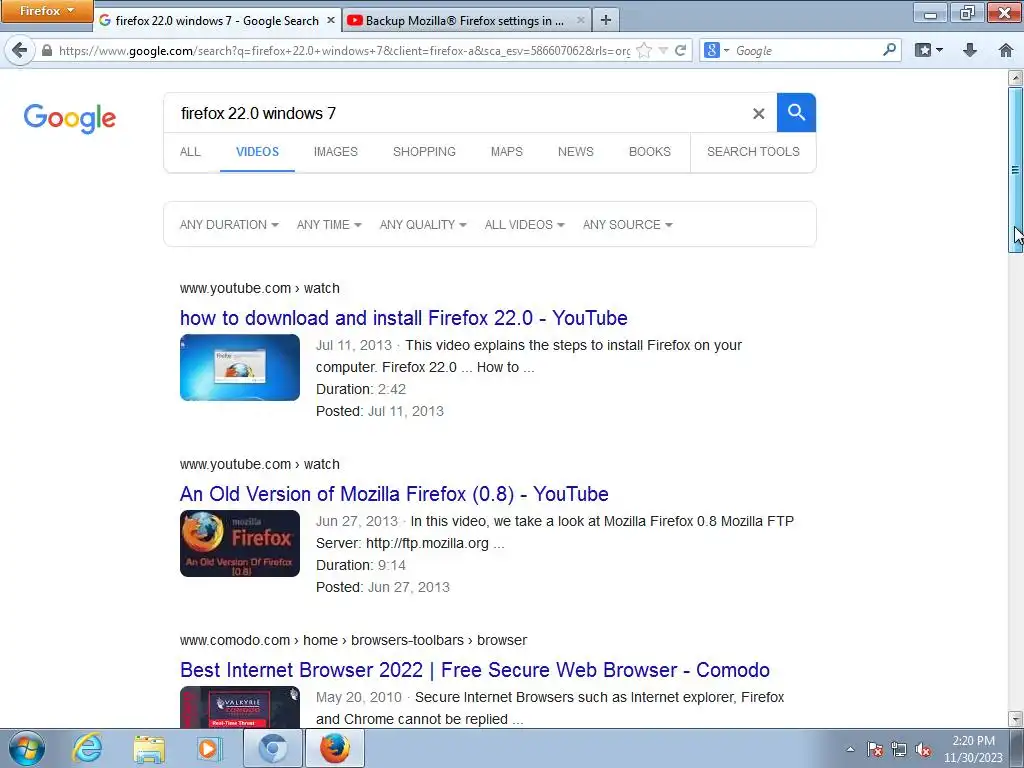Click the 'www.comodo.com › home' breadcrumb
Image resolution: width=1024 pixels, height=768 pixels.
coord(353,640)
